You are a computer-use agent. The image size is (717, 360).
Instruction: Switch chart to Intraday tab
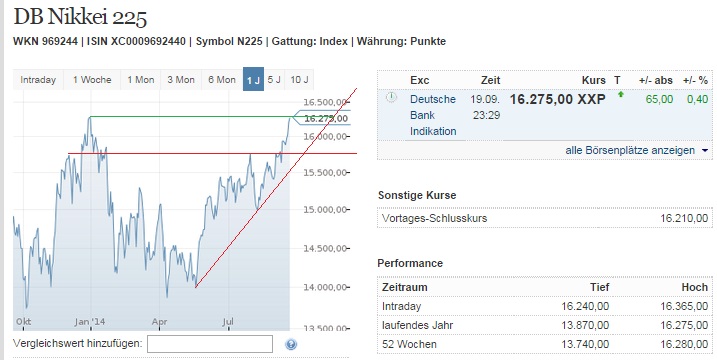(x=38, y=80)
